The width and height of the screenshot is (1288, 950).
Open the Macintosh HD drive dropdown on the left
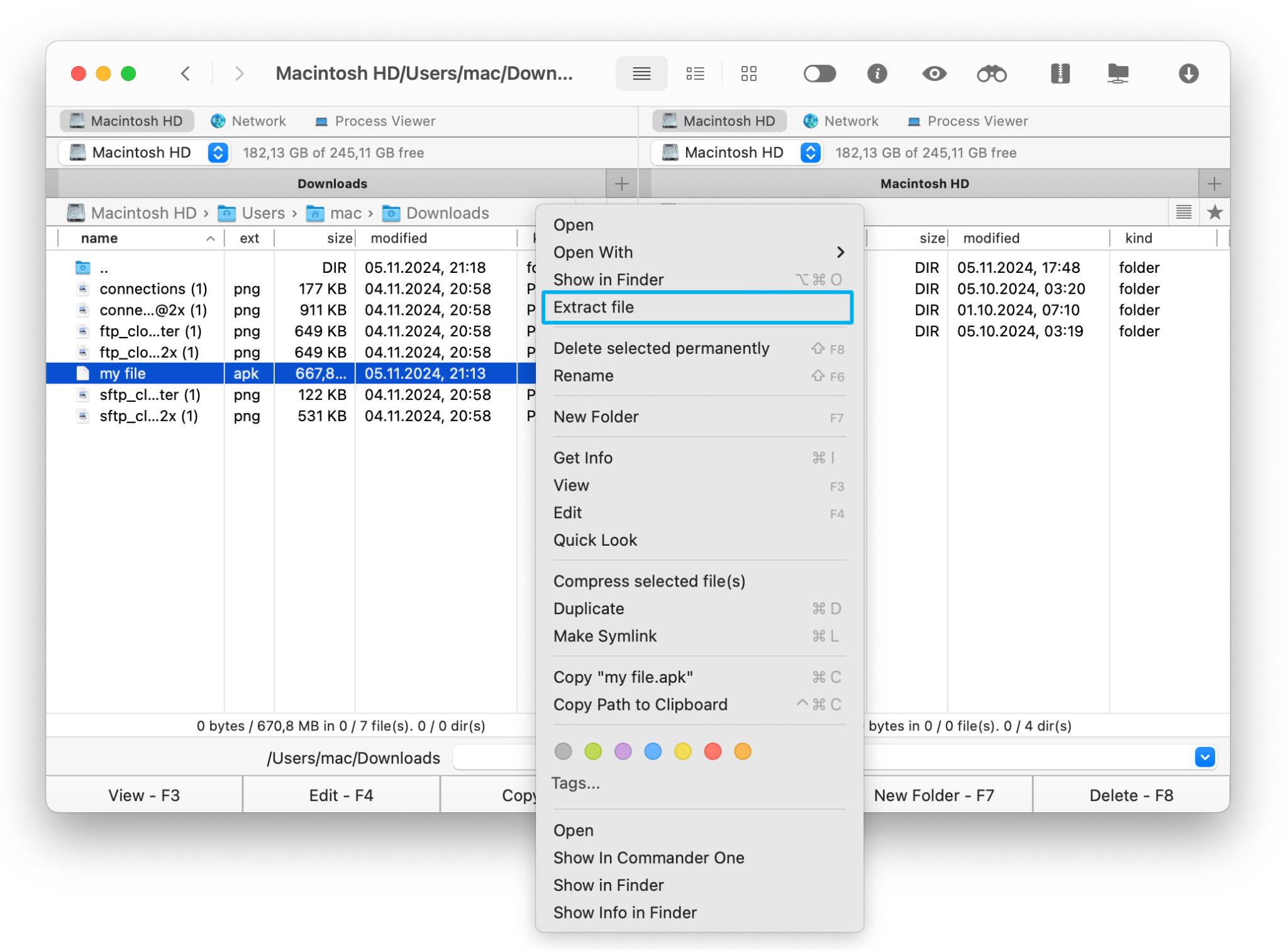217,153
